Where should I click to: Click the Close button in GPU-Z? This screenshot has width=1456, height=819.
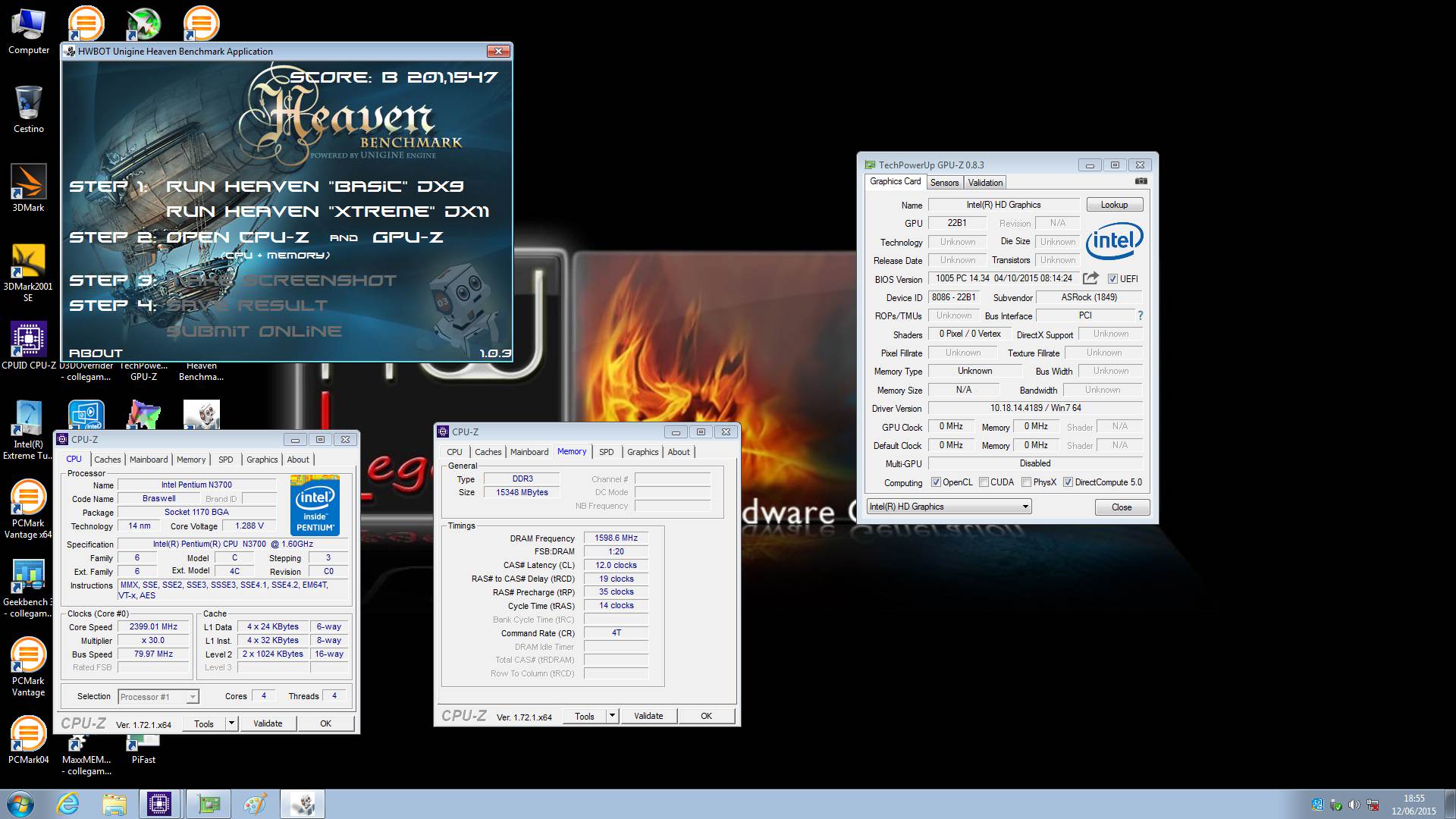click(x=1122, y=507)
